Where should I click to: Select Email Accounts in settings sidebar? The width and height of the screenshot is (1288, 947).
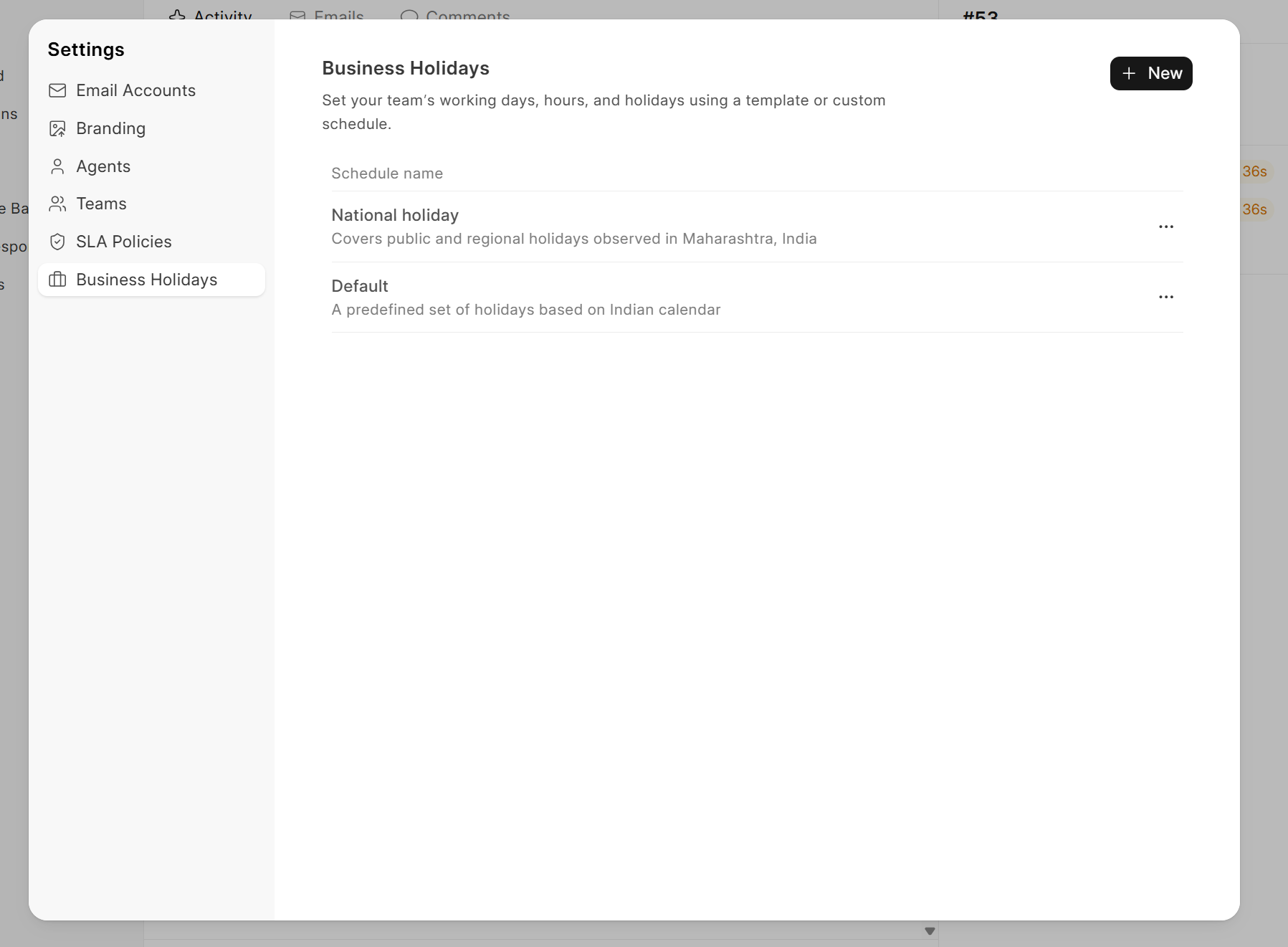click(135, 90)
